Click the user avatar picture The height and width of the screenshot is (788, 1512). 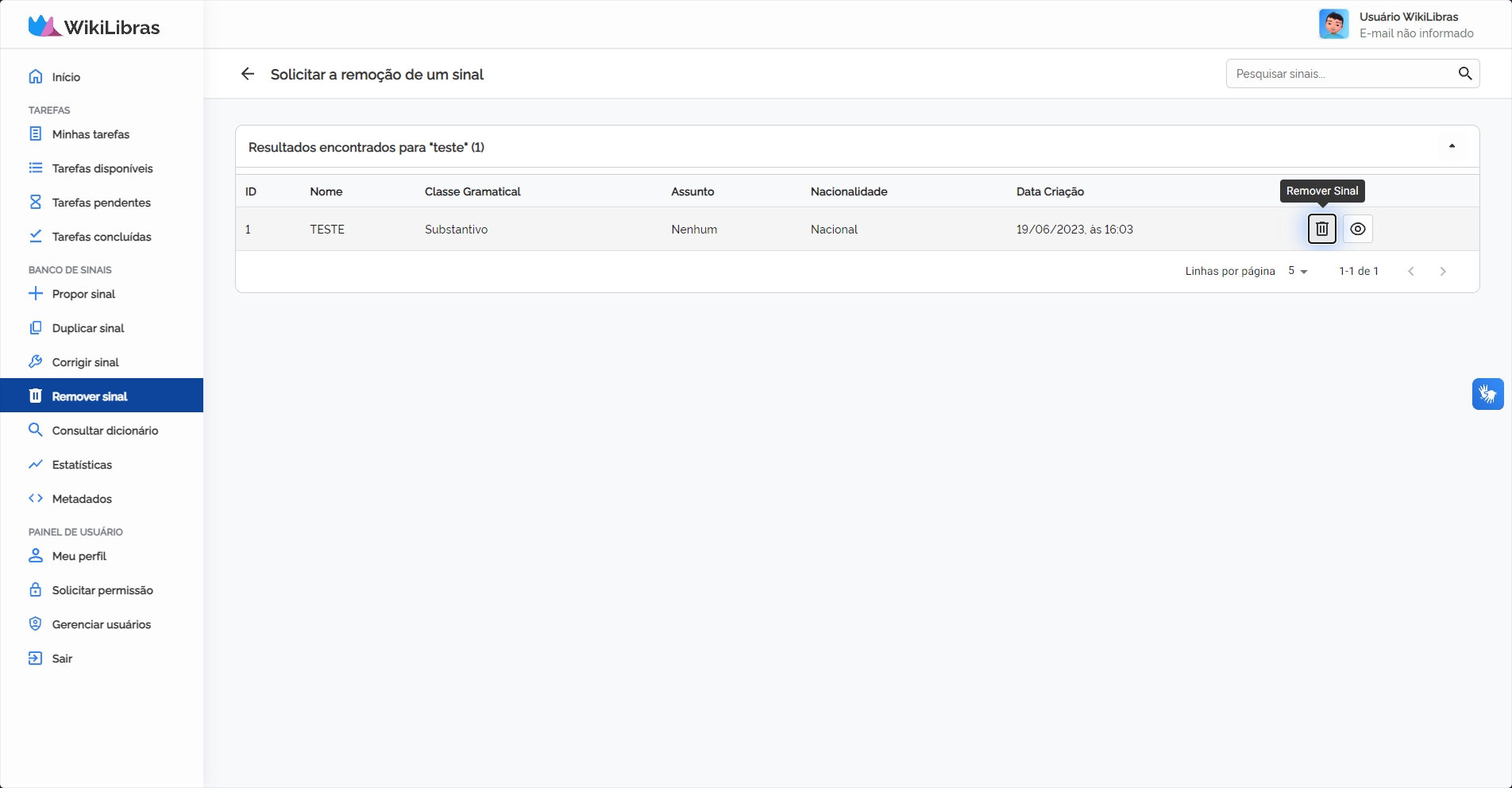[x=1333, y=25]
